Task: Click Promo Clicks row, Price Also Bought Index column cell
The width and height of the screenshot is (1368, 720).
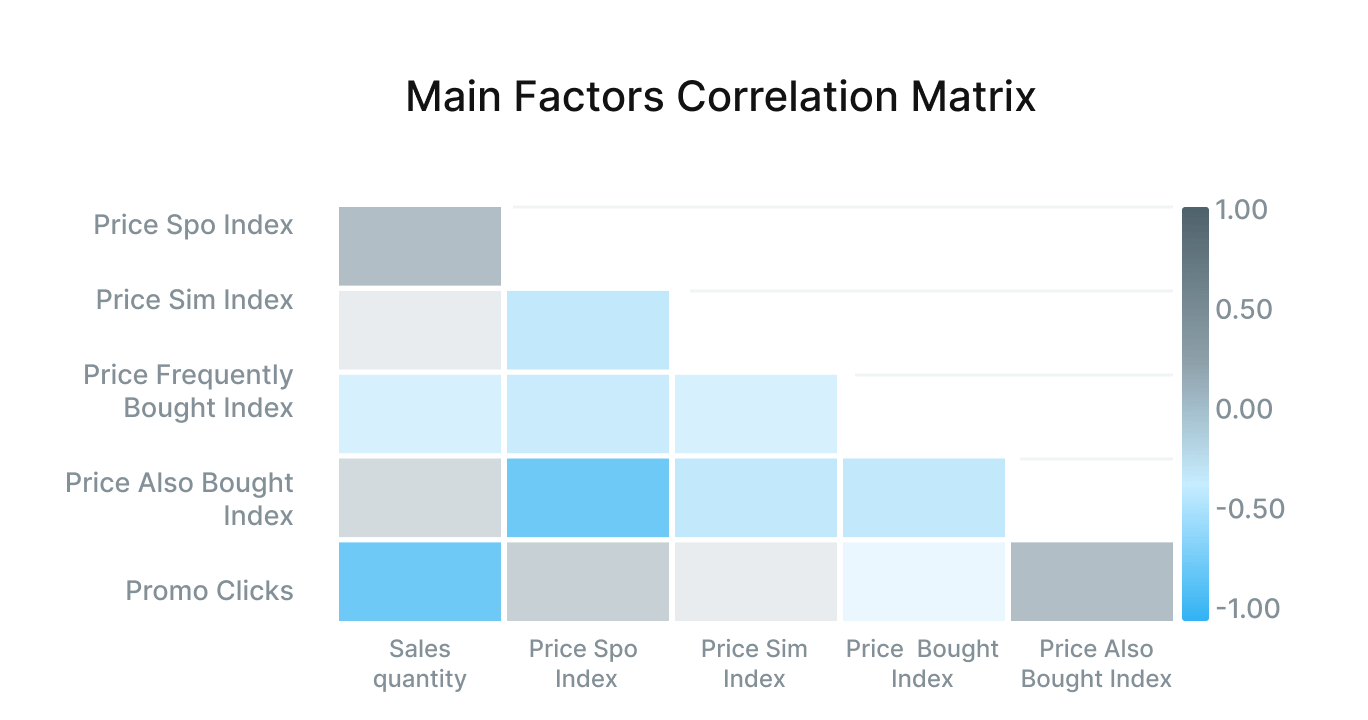Action: (x=1092, y=581)
